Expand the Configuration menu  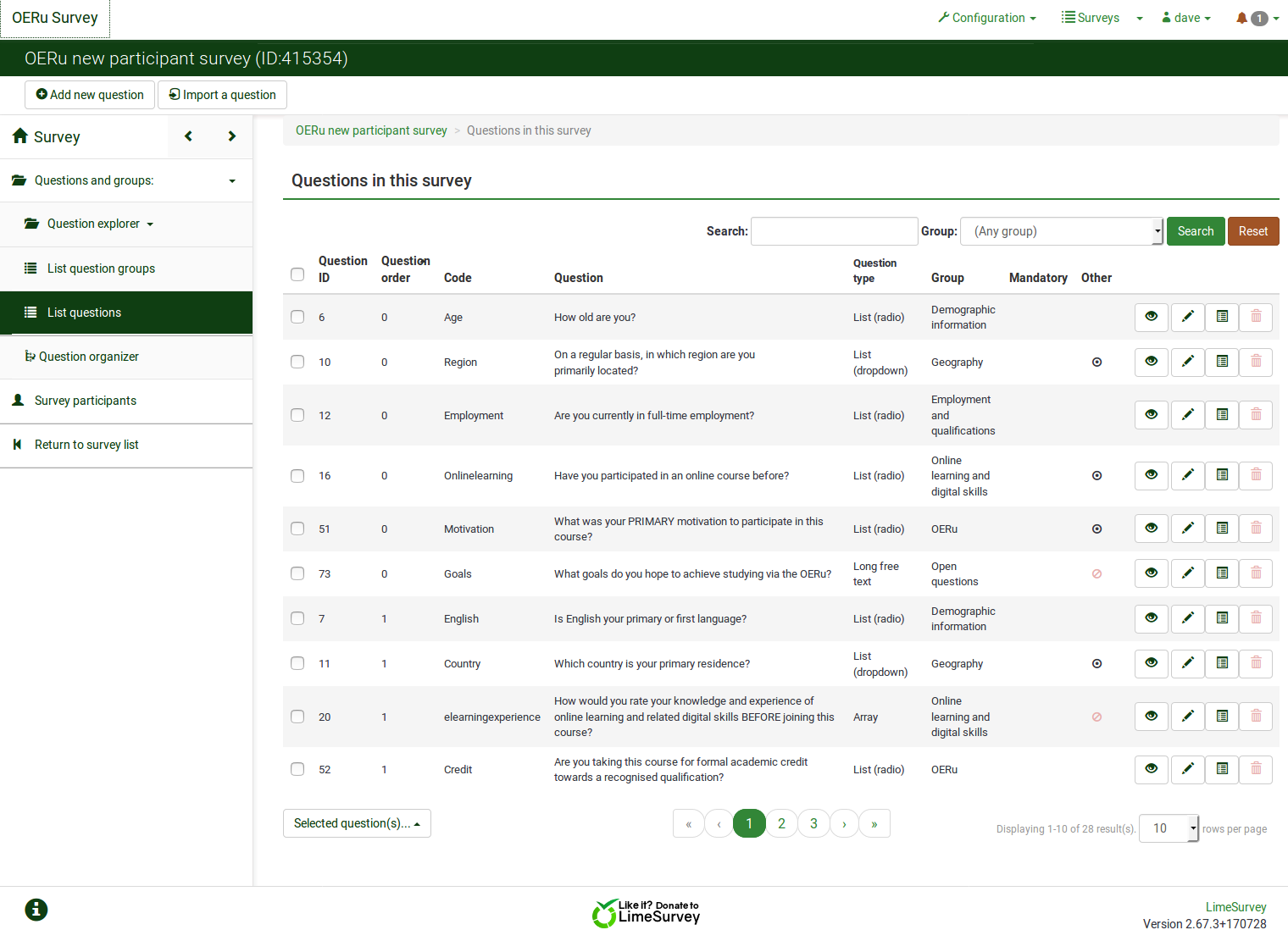[987, 18]
